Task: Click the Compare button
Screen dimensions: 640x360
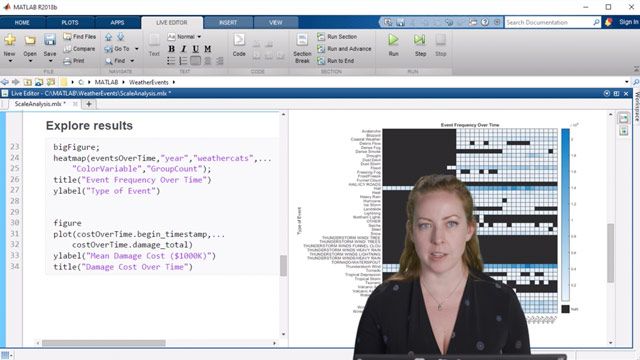Action: click(x=79, y=49)
